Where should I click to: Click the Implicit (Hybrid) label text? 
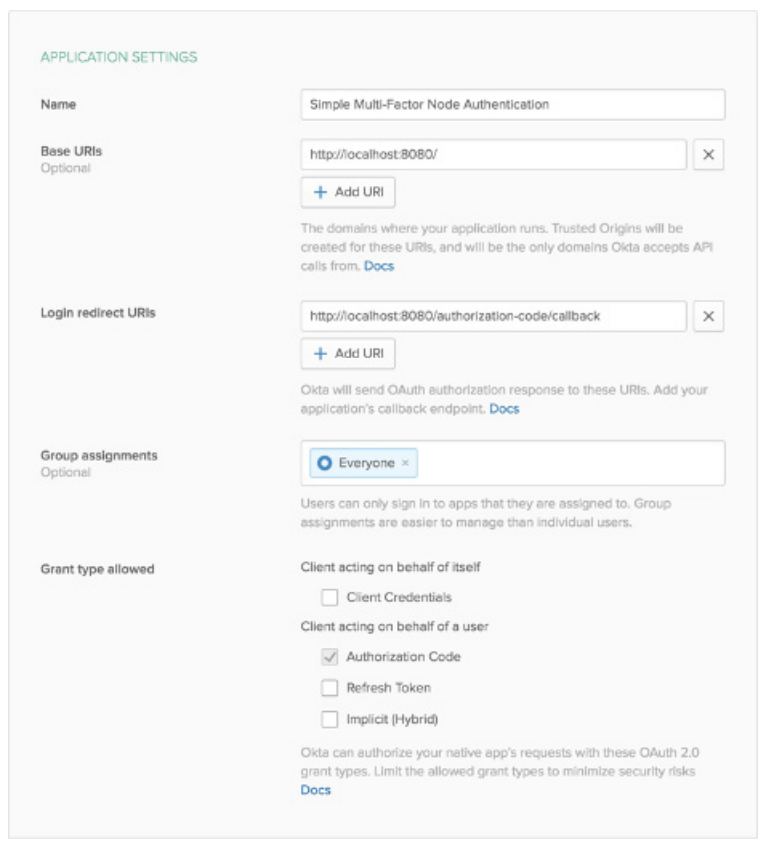pyautogui.click(x=392, y=719)
